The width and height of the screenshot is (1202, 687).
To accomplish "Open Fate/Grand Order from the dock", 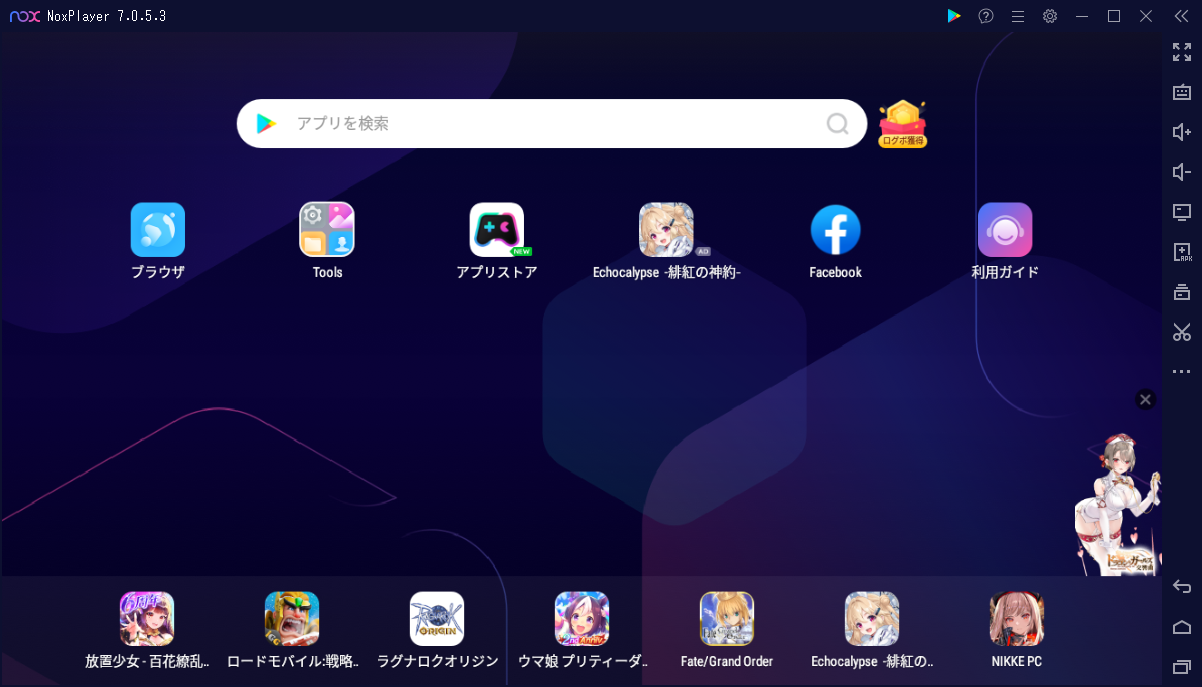I will pos(727,618).
